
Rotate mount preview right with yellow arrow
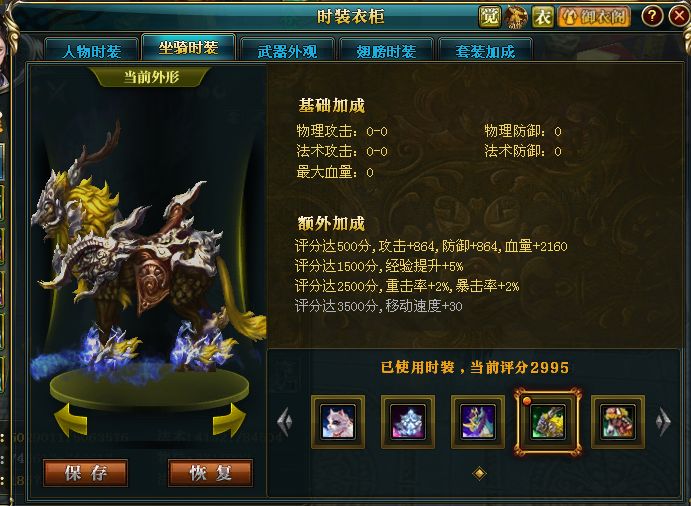pyautogui.click(x=229, y=419)
